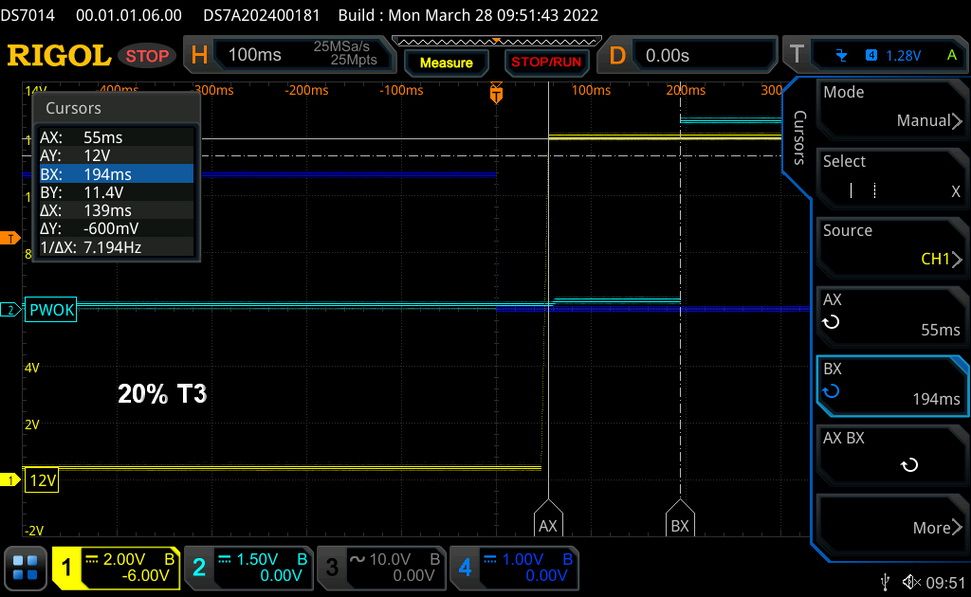Click the channel 1 ground marker
Image resolution: width=971 pixels, height=597 pixels.
pos(10,480)
